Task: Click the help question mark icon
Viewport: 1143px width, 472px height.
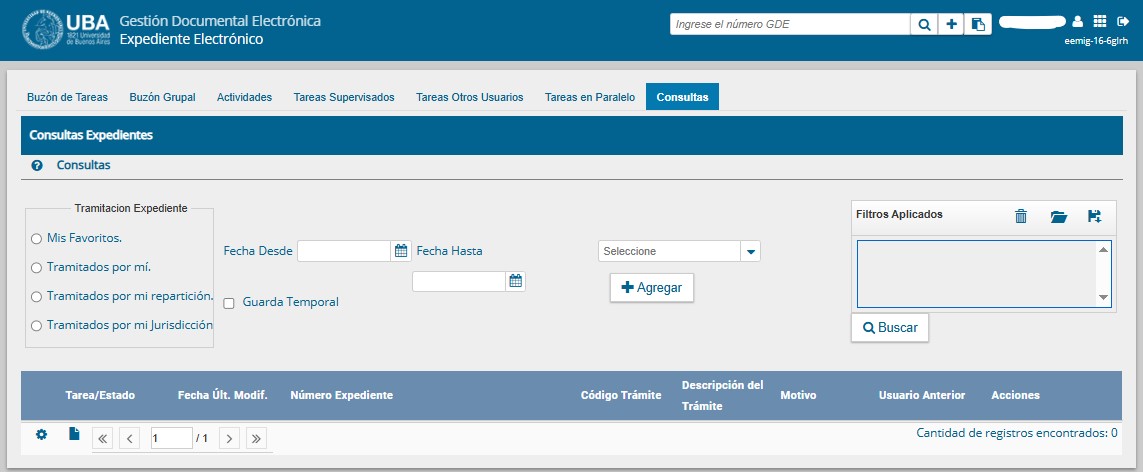Action: pos(37,166)
